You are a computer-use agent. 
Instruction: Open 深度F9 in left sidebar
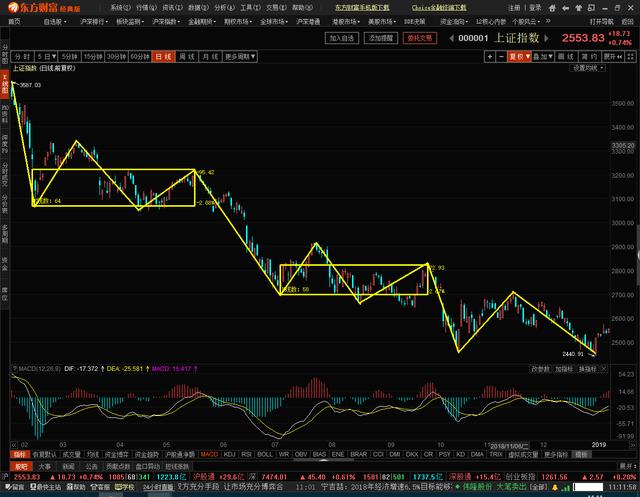coord(5,142)
